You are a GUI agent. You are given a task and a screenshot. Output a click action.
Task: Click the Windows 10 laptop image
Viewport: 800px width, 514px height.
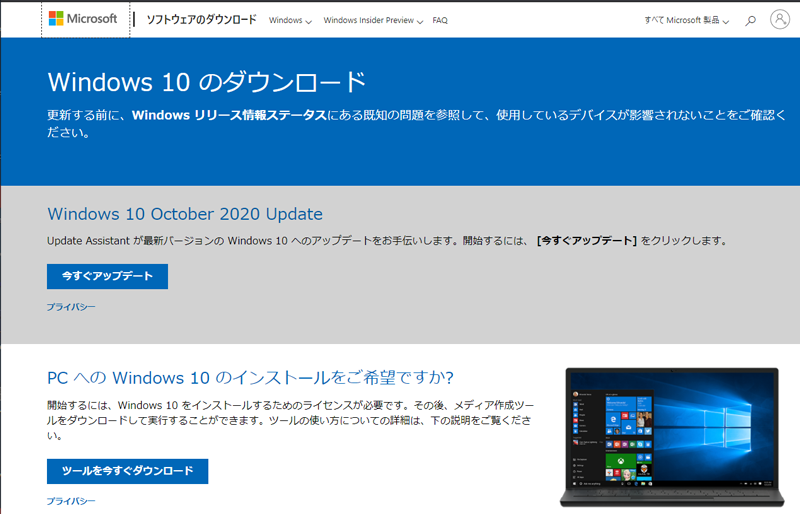click(672, 437)
